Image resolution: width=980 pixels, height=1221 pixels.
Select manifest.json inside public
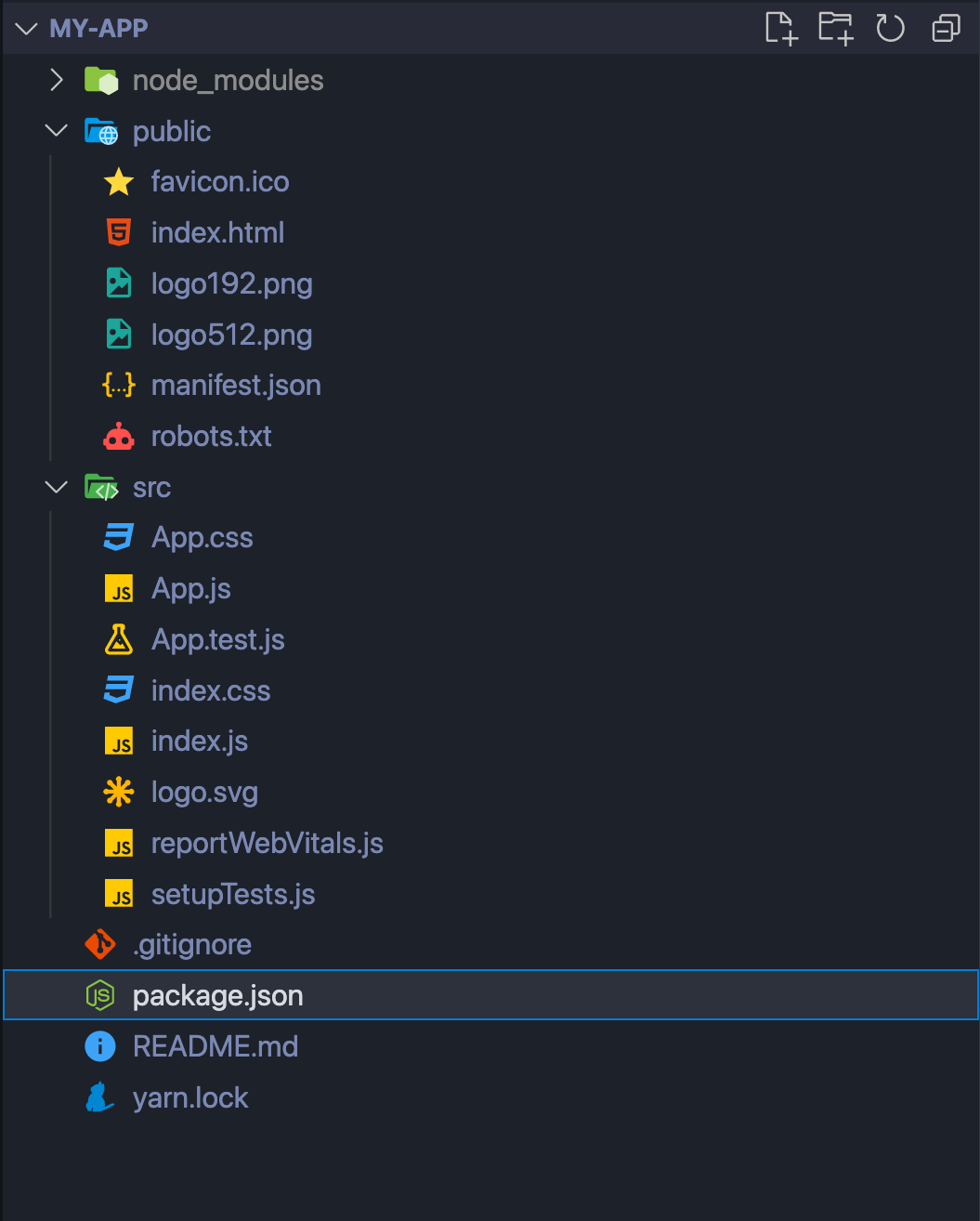click(236, 385)
